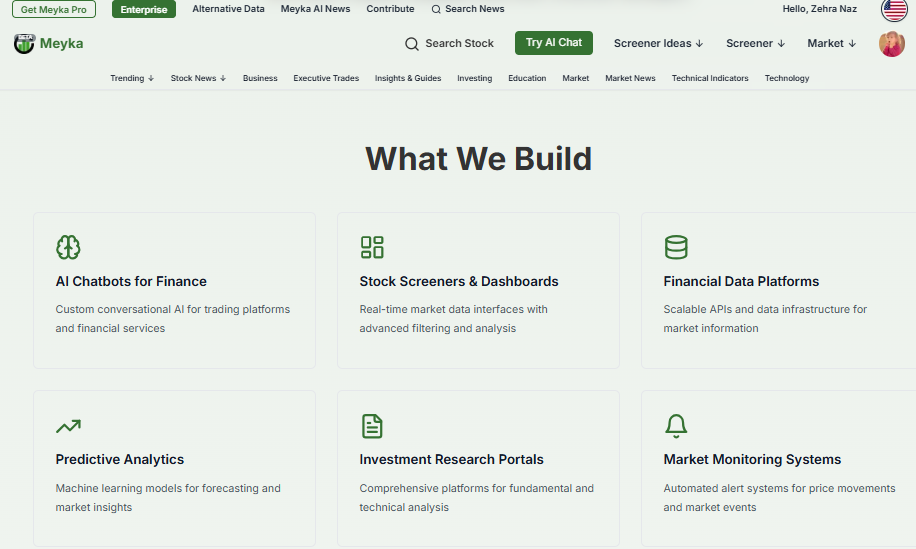This screenshot has width=916, height=549.
Task: Click the Meyka logo icon
Action: click(x=24, y=44)
